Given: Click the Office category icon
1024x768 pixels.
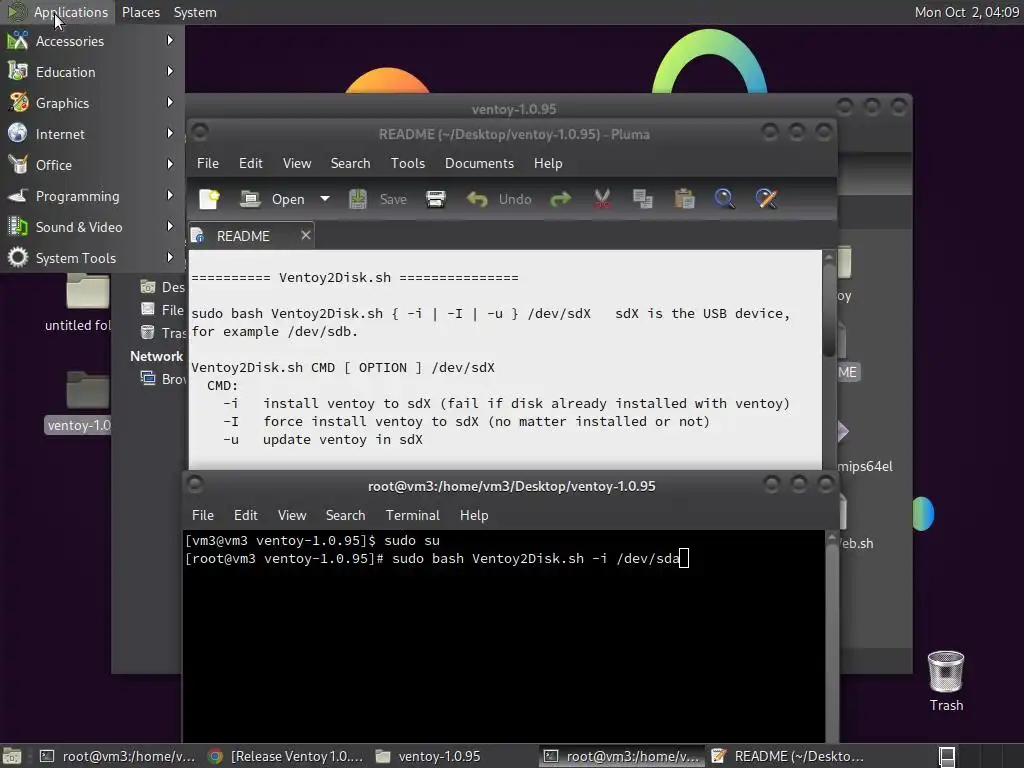Looking at the screenshot, I should tap(18, 165).
